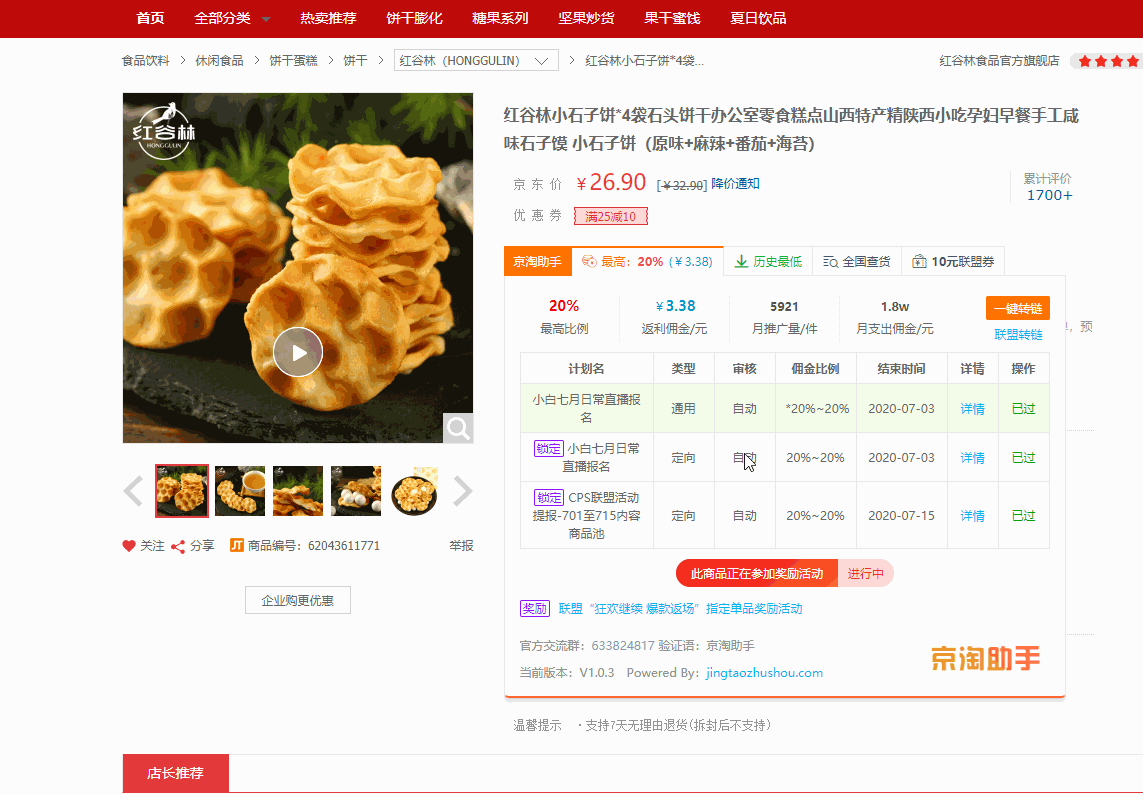Select the third product thumbnail
The height and width of the screenshot is (795, 1143).
297,491
